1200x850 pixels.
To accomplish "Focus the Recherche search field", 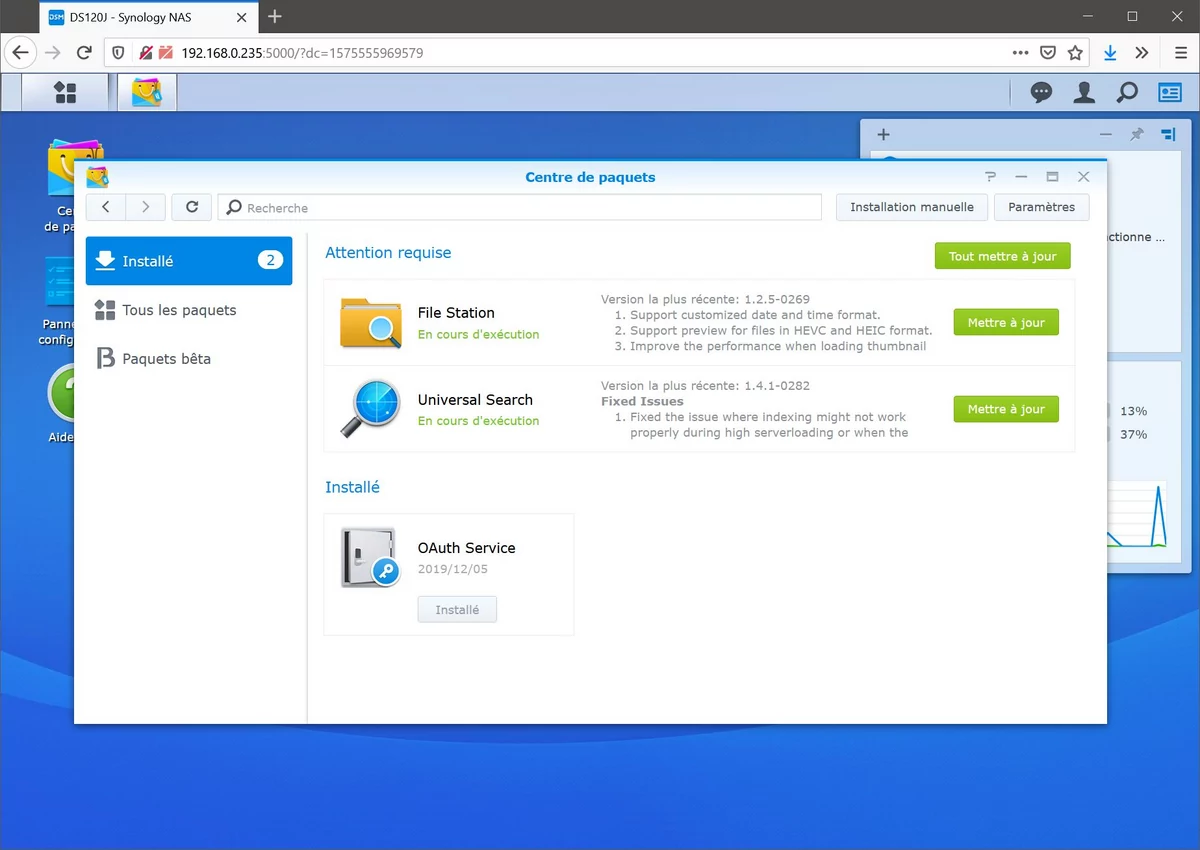I will coord(520,207).
